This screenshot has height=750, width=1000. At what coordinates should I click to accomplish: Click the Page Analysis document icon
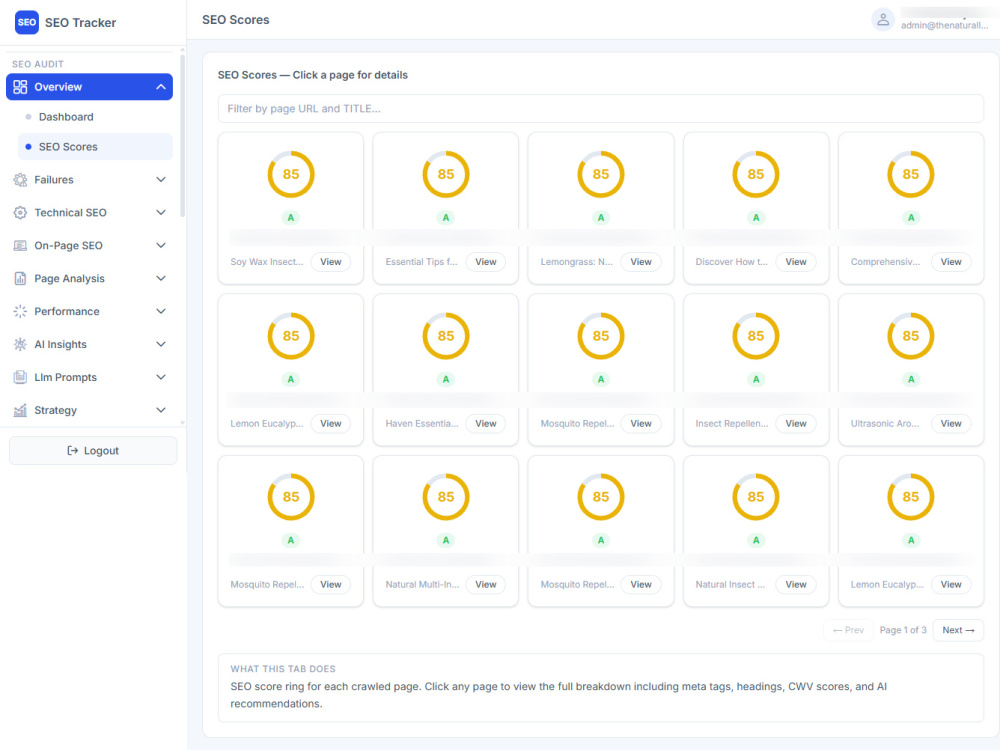[20, 279]
